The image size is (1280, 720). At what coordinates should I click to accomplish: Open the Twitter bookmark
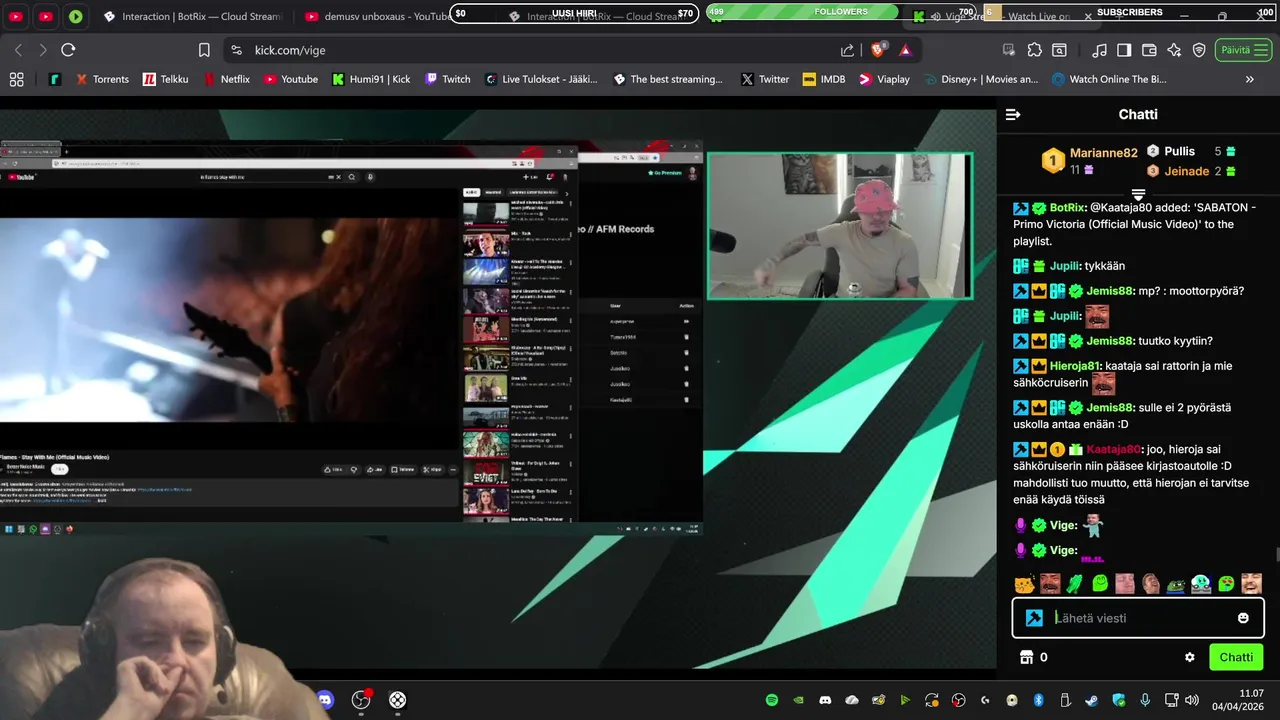tap(765, 79)
